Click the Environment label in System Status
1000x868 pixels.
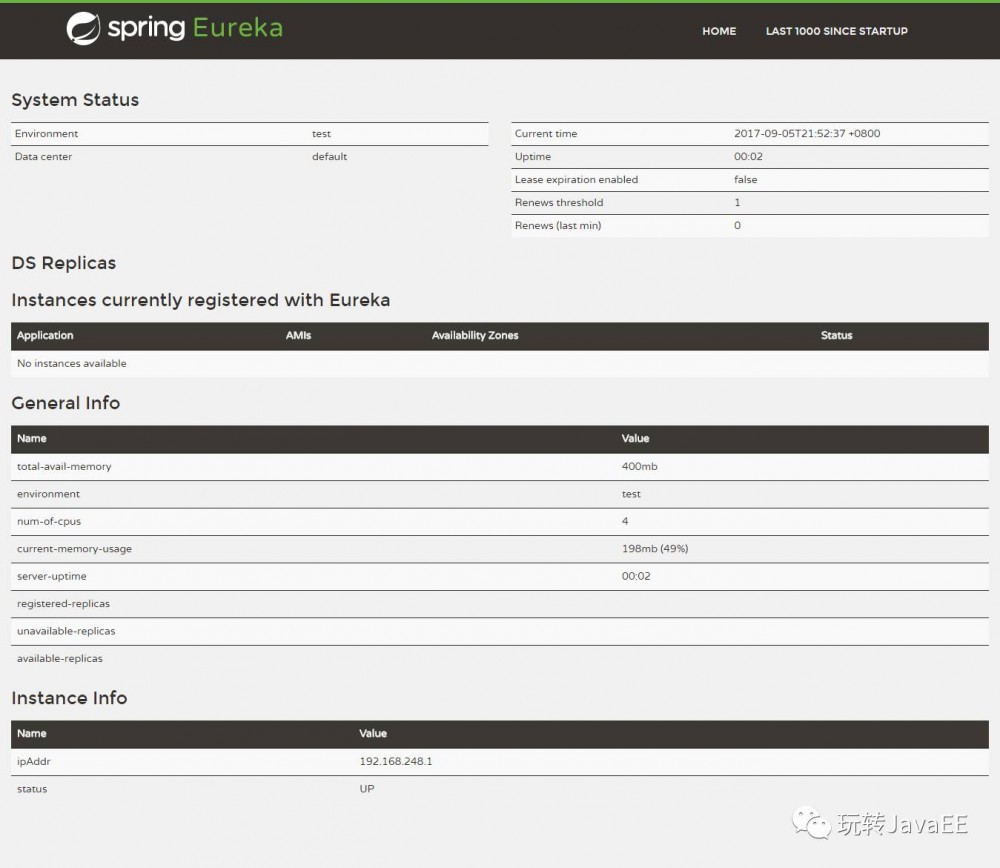(47, 134)
